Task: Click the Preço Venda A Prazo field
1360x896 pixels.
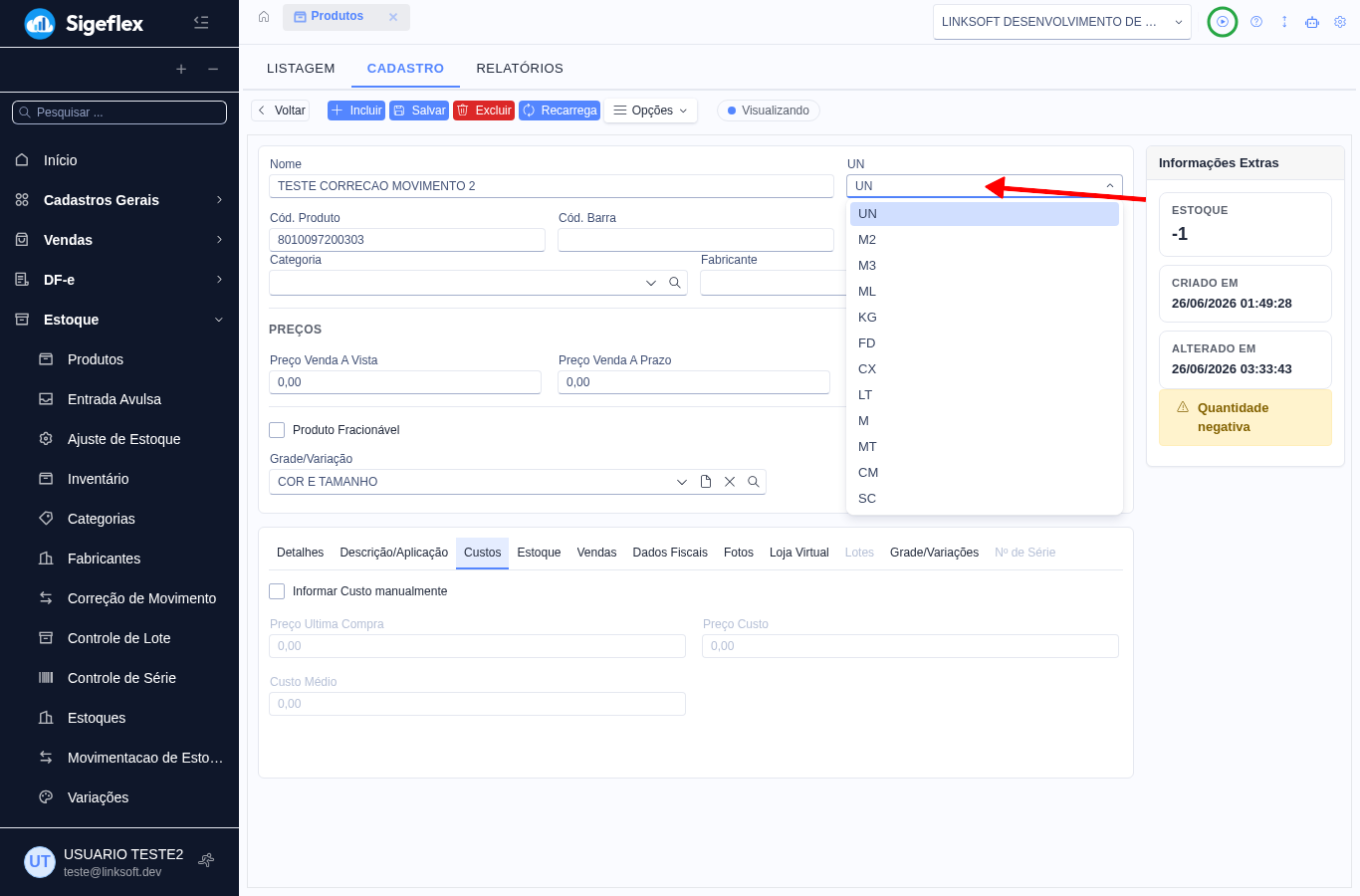Action: (x=694, y=382)
